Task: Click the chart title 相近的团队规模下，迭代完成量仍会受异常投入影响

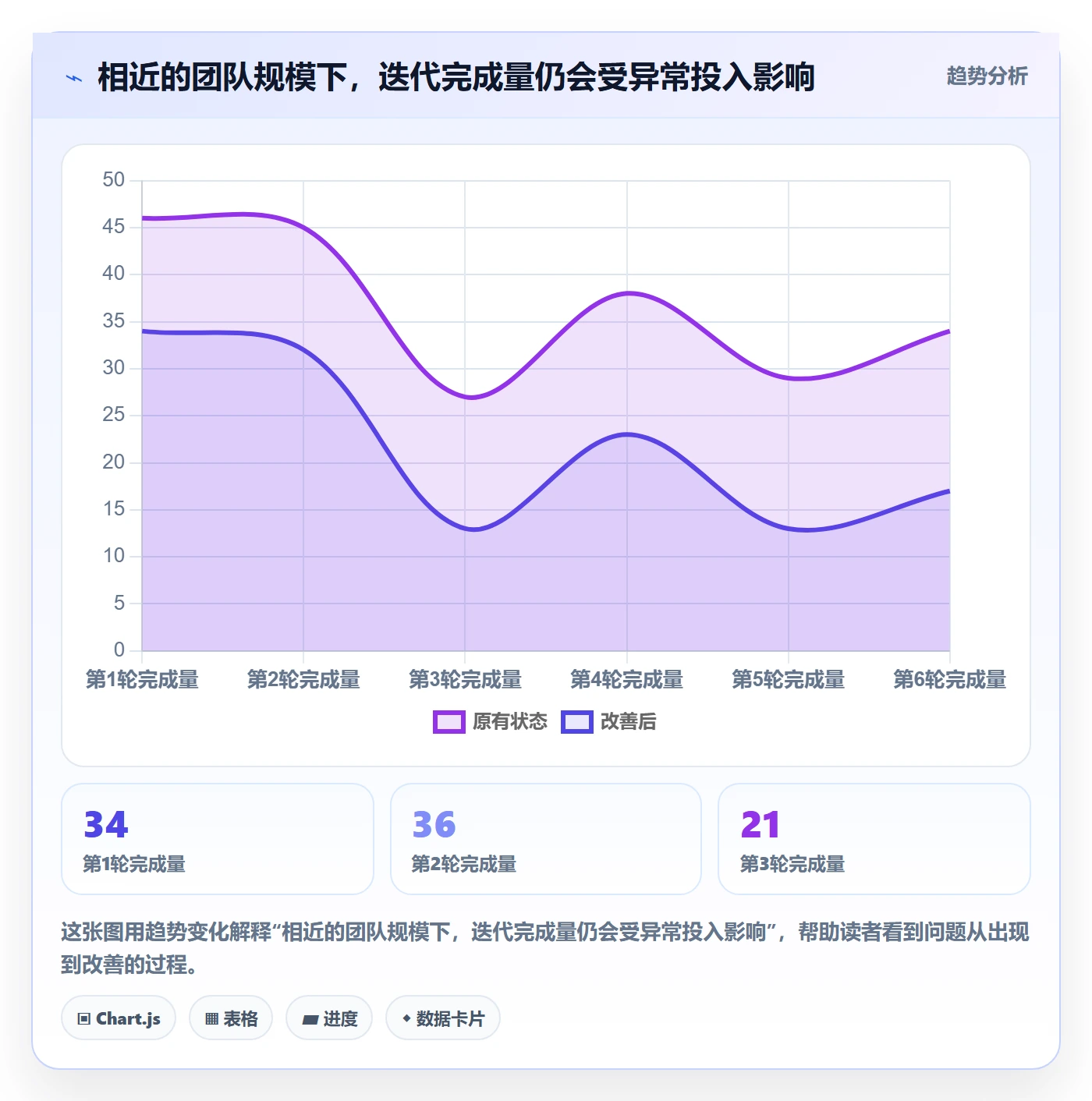Action: 456,78
